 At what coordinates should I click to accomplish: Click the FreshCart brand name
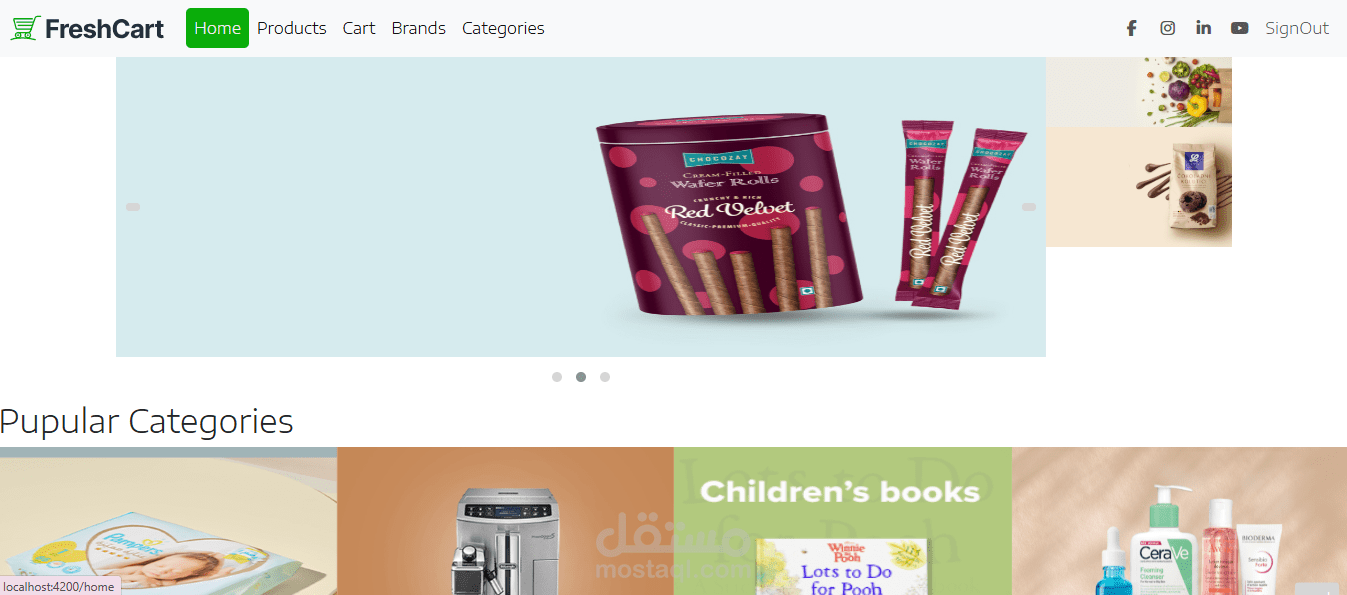click(105, 29)
